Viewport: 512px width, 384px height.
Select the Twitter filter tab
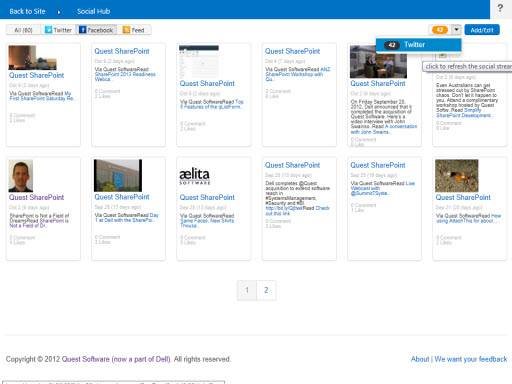point(58,30)
